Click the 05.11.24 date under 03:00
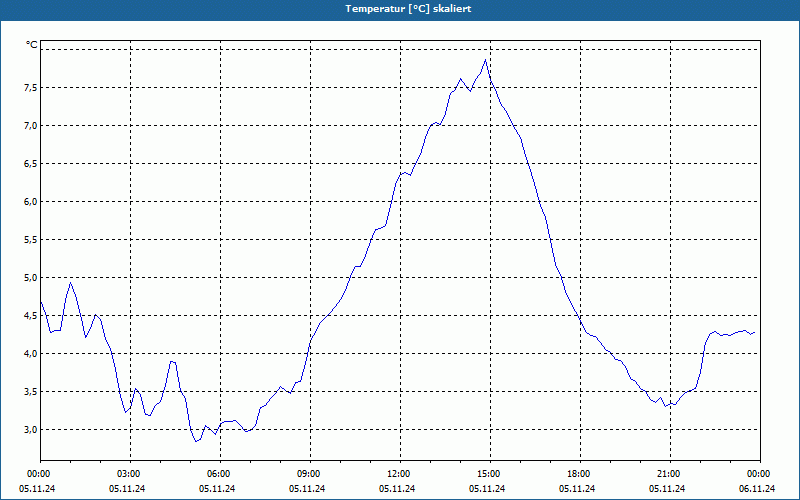The width and height of the screenshot is (800, 500). pyautogui.click(x=127, y=489)
